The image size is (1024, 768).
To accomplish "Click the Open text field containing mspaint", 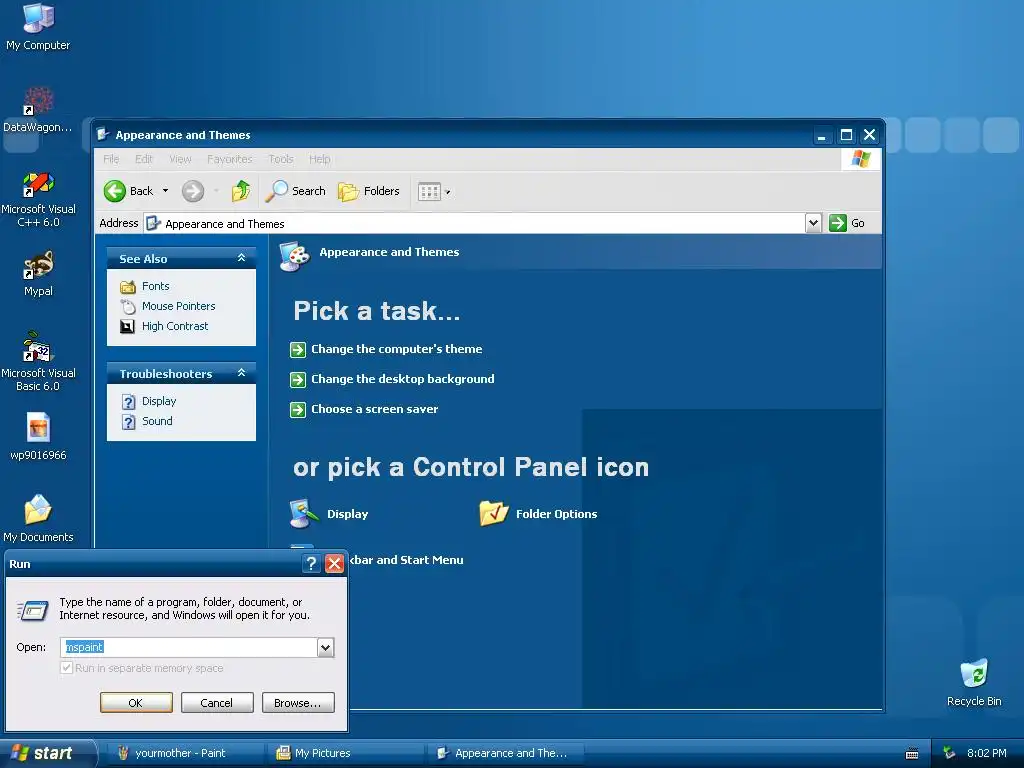I will click(x=189, y=647).
